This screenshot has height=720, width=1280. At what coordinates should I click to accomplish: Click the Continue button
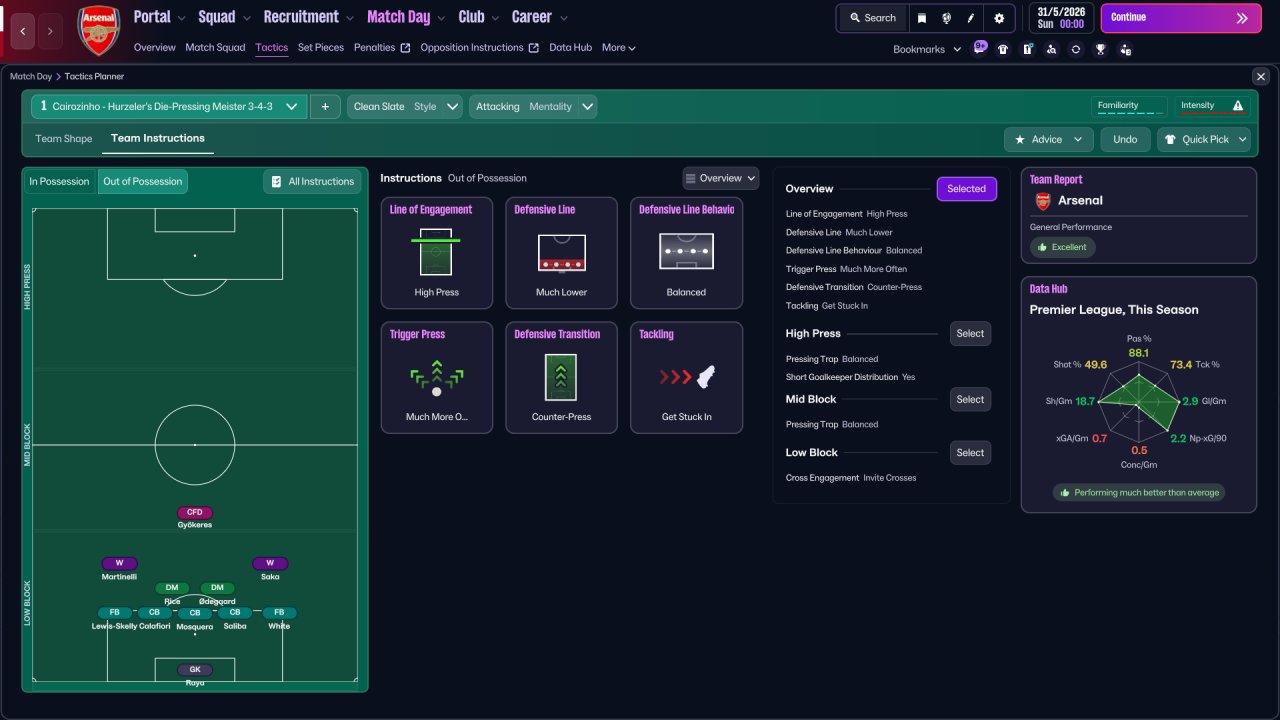click(x=1181, y=18)
